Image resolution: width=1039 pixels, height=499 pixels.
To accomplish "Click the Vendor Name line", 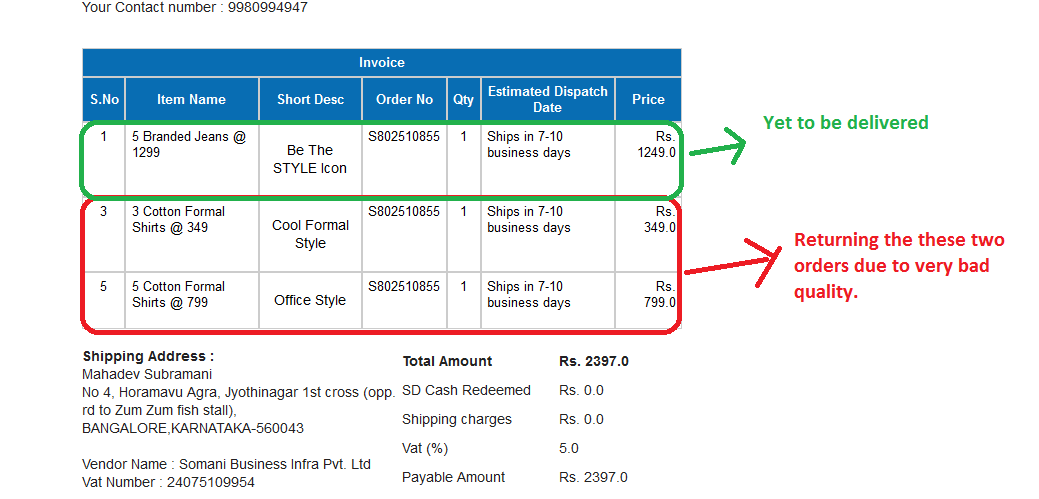I will (226, 464).
